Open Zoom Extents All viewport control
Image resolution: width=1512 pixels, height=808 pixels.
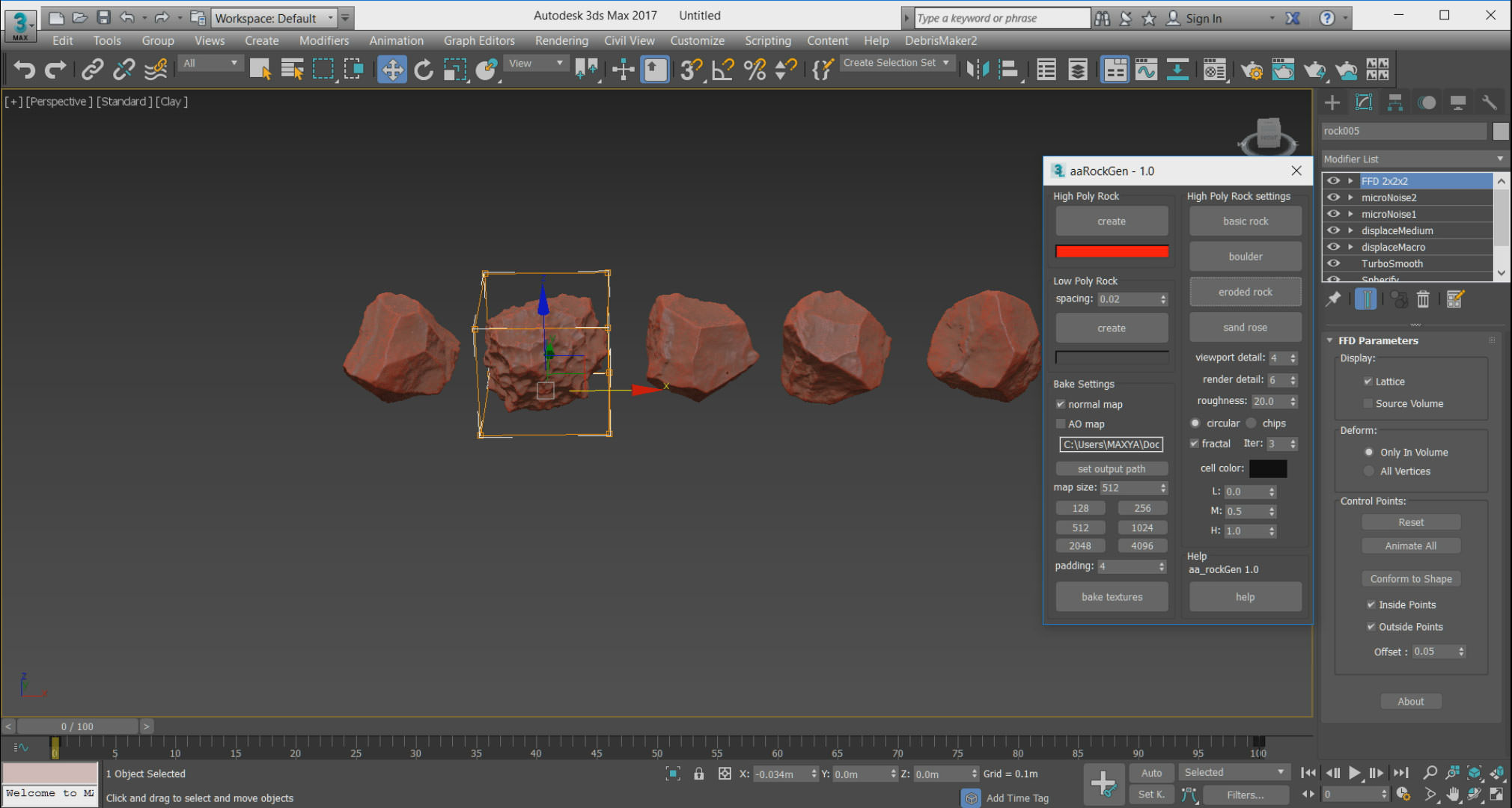pos(1475,773)
